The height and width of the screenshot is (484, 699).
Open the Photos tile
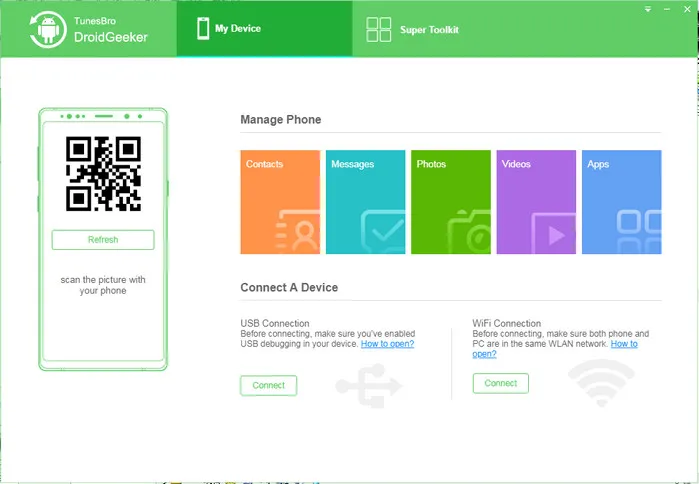point(451,202)
